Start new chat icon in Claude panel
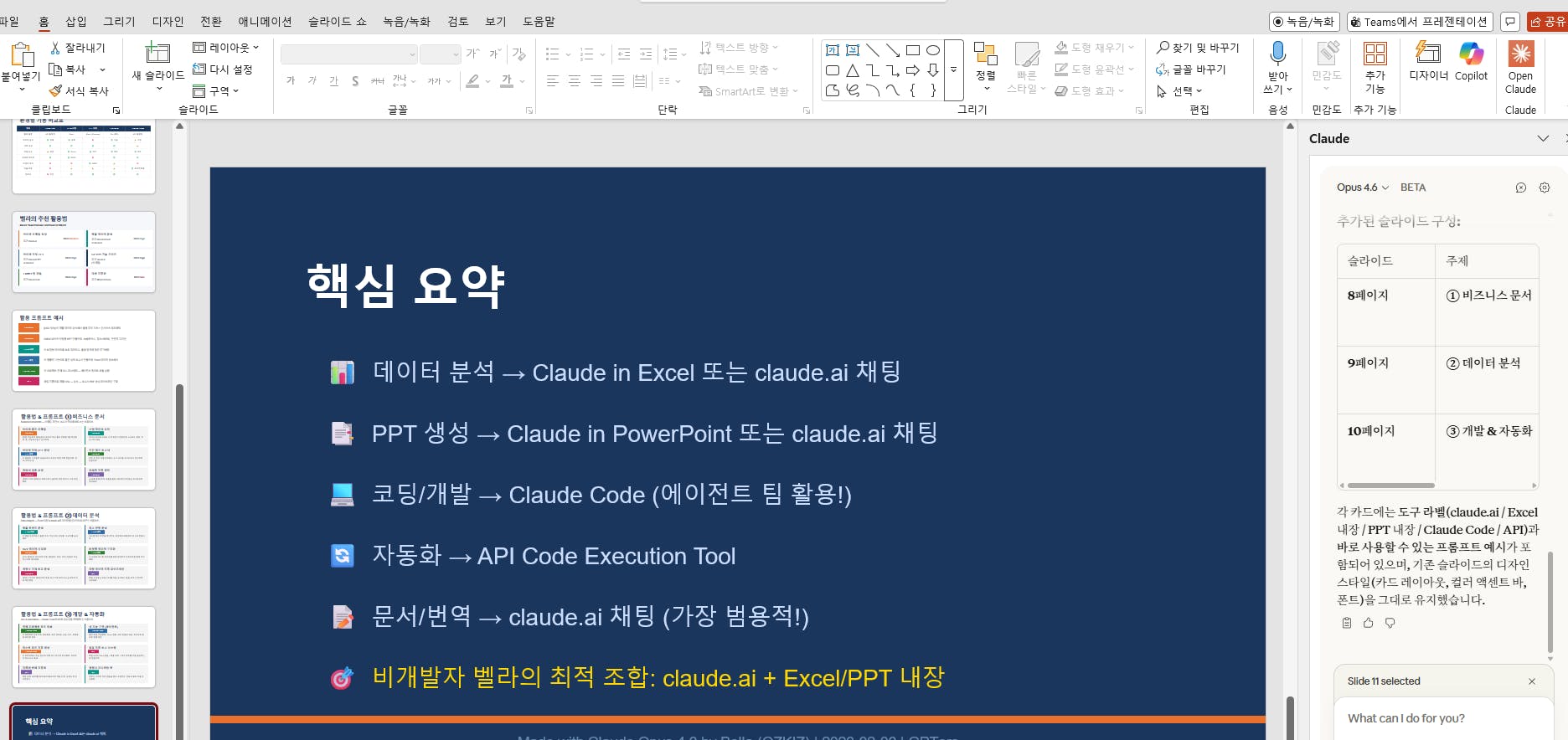 (1521, 188)
